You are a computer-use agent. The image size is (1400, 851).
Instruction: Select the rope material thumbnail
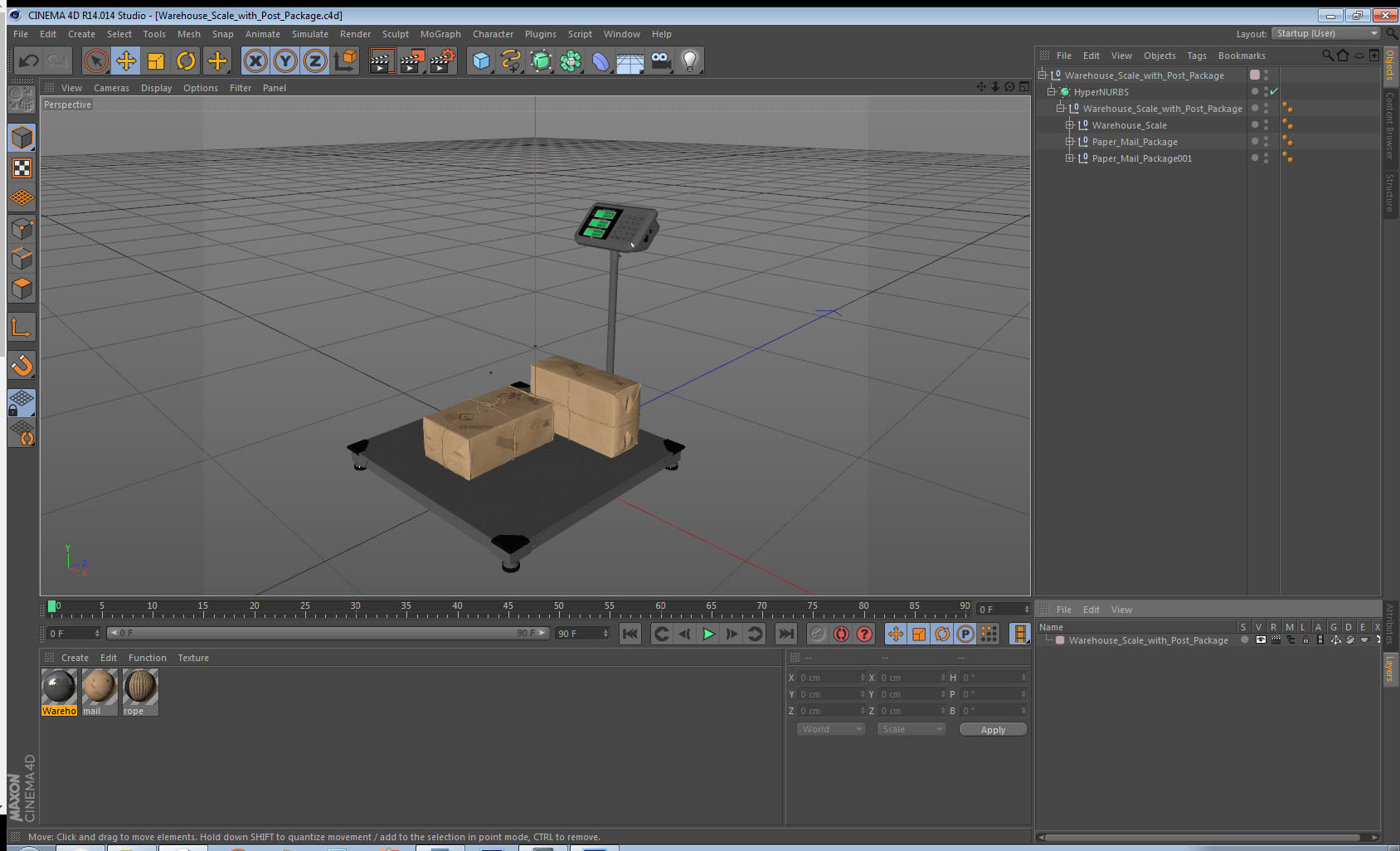(x=139, y=692)
